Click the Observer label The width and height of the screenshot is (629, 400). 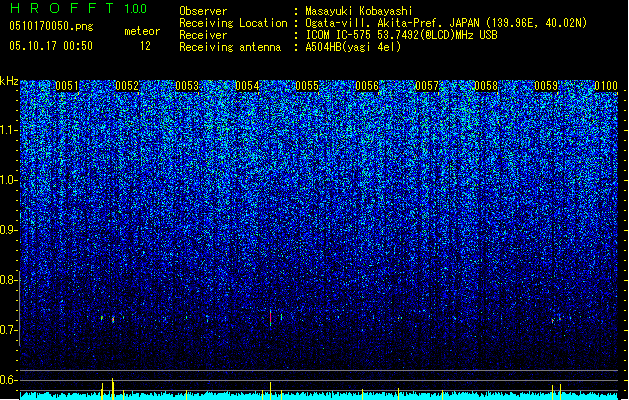pyautogui.click(x=203, y=11)
